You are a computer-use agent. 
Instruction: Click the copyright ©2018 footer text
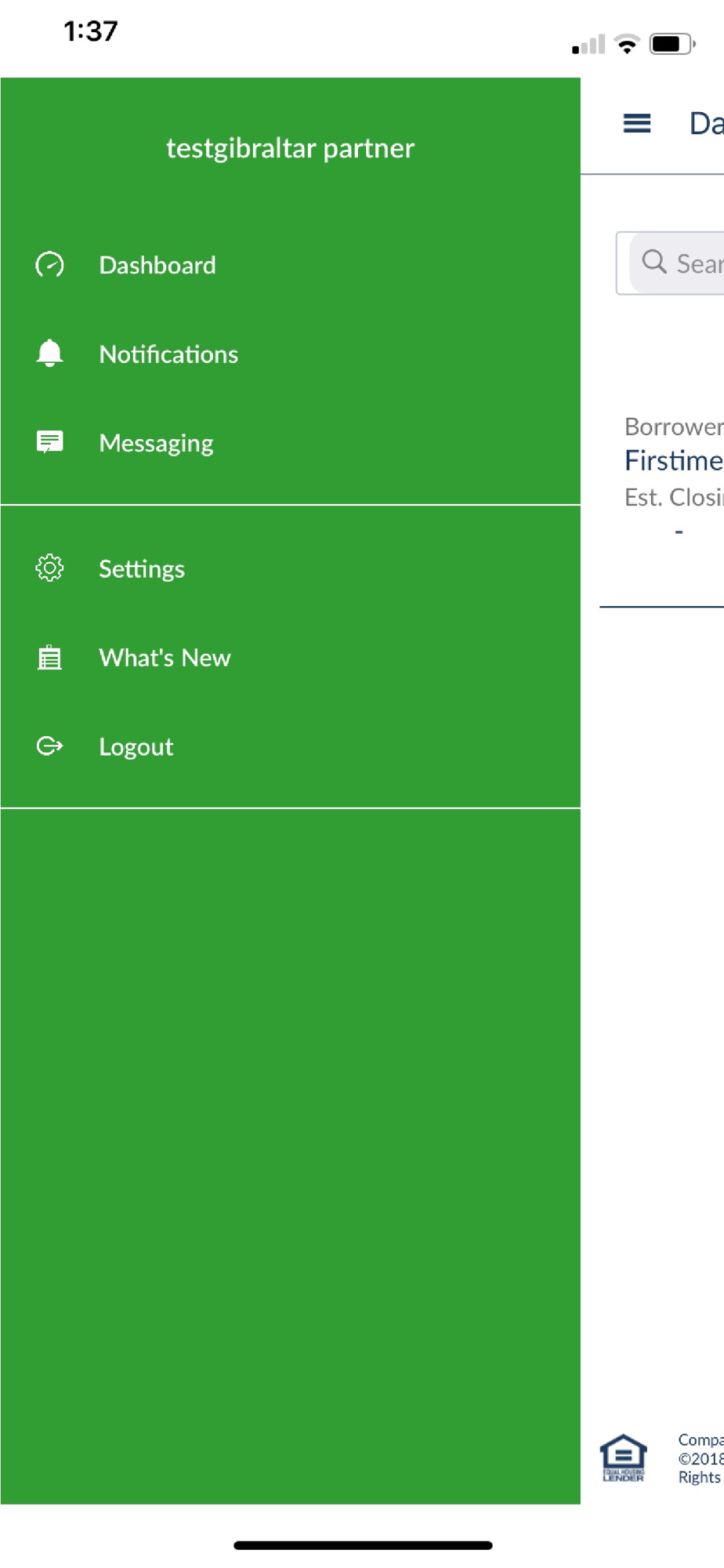700,1458
